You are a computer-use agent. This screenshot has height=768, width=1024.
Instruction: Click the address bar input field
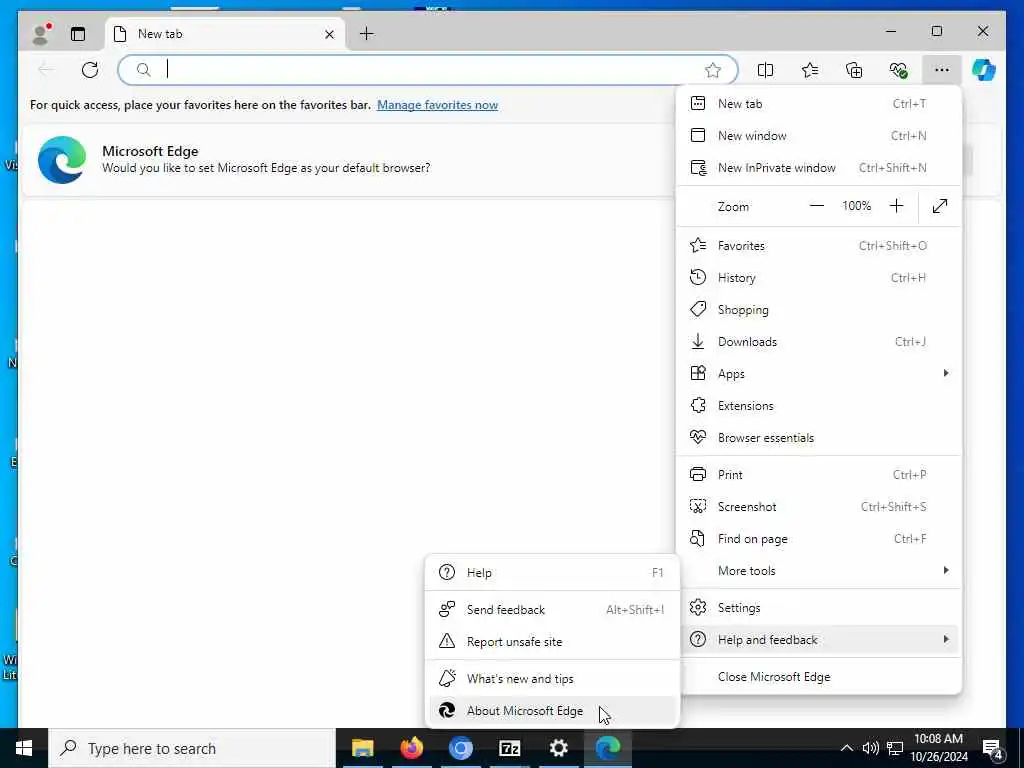[428, 70]
